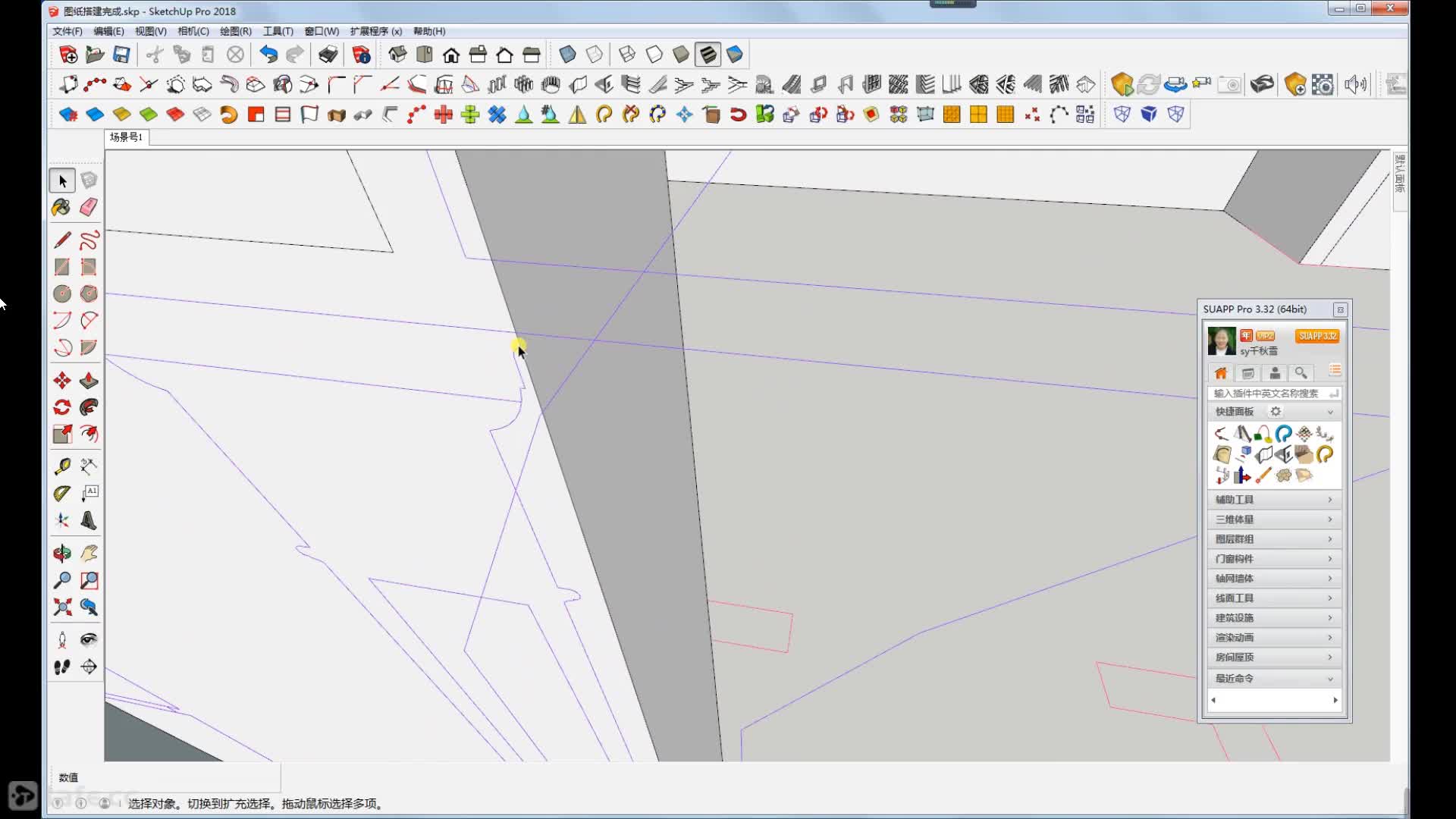
Task: Select the Orbit tool
Action: pos(61,554)
